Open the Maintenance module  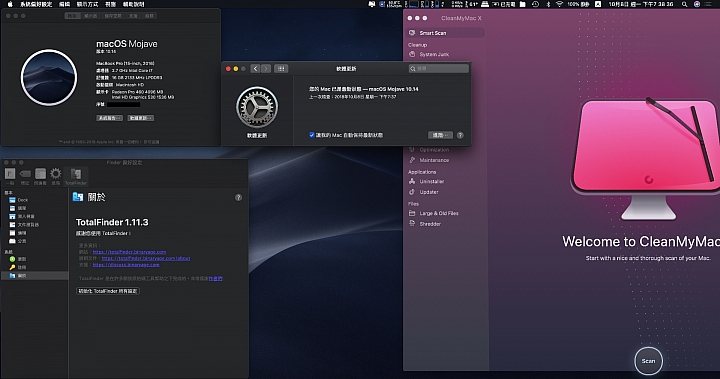point(433,160)
